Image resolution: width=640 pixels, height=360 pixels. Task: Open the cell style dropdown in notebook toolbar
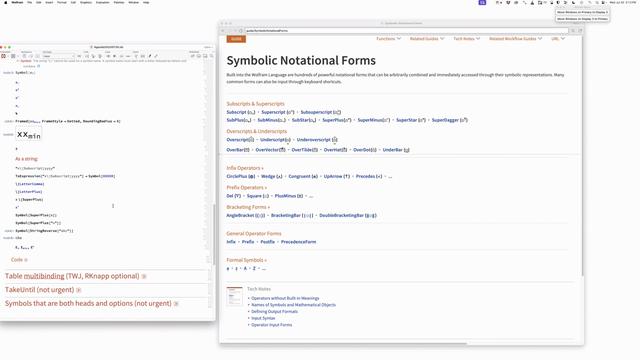point(59,56)
